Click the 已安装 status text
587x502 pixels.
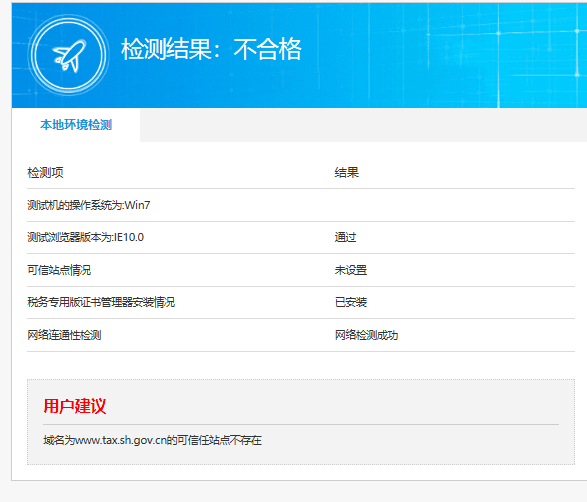tap(351, 302)
